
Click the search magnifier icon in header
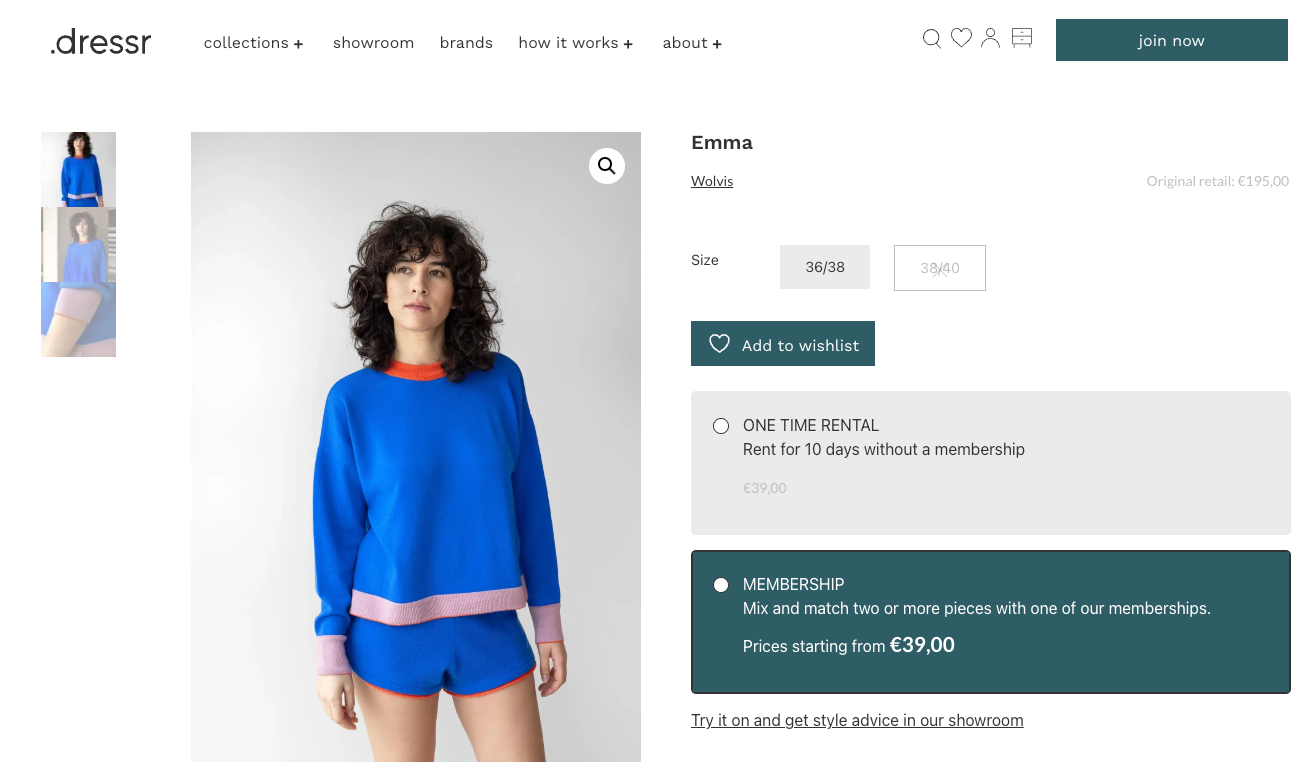931,39
